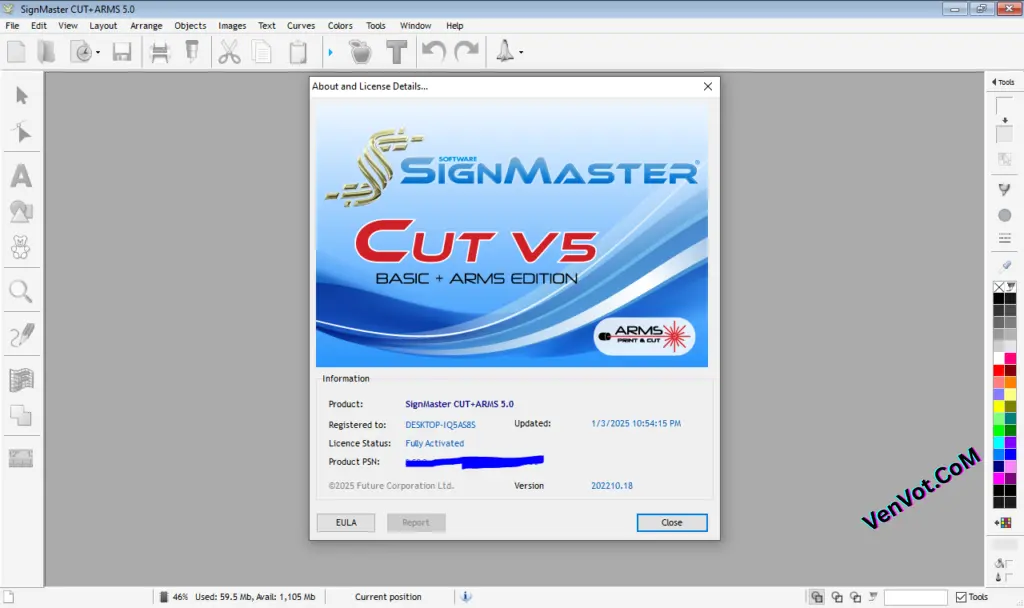
Task: Dismiss About dialog with X button
Action: (x=708, y=86)
